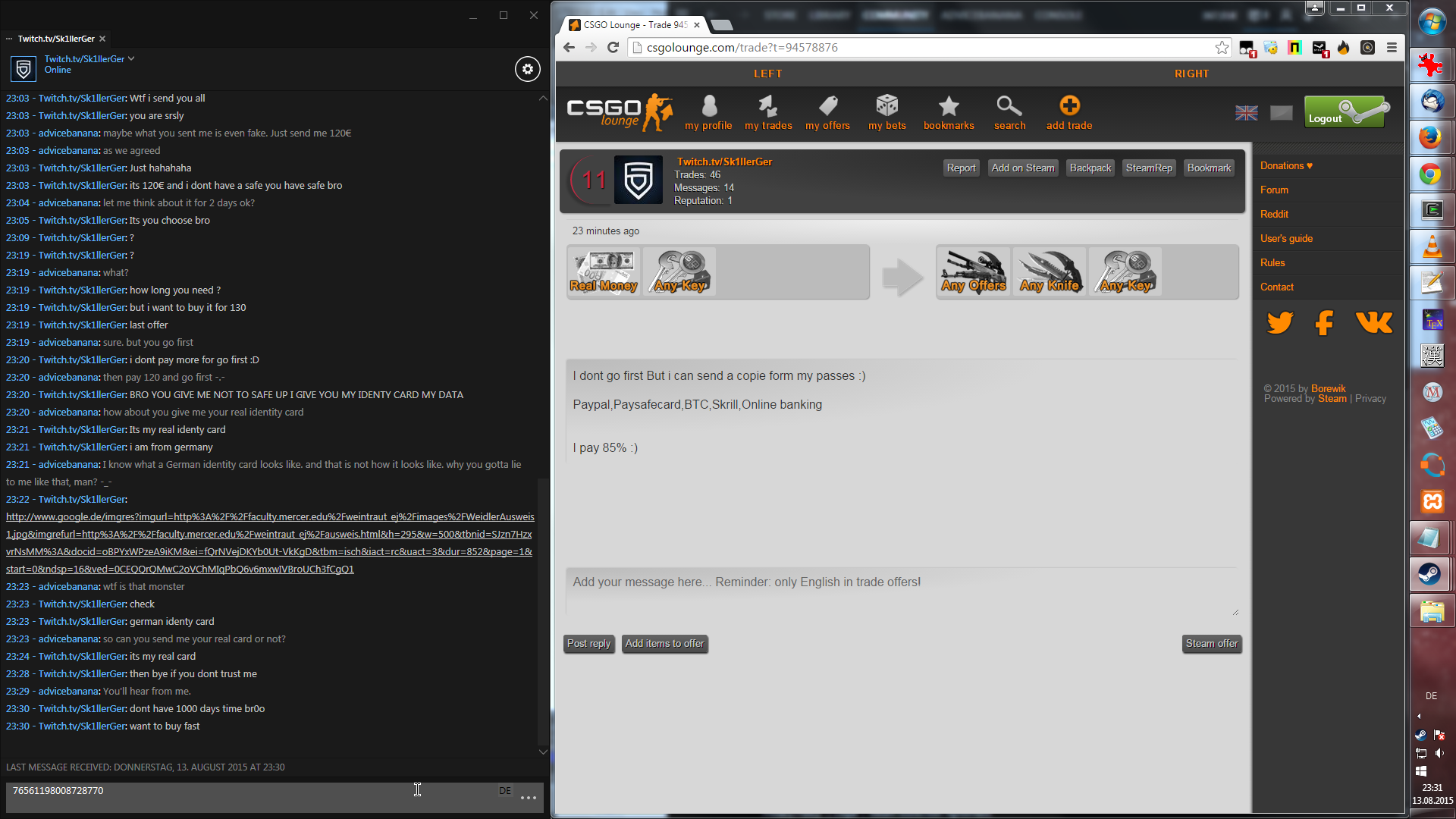Open the Forum sidebar menu item
Image resolution: width=1456 pixels, height=819 pixels.
(1274, 190)
